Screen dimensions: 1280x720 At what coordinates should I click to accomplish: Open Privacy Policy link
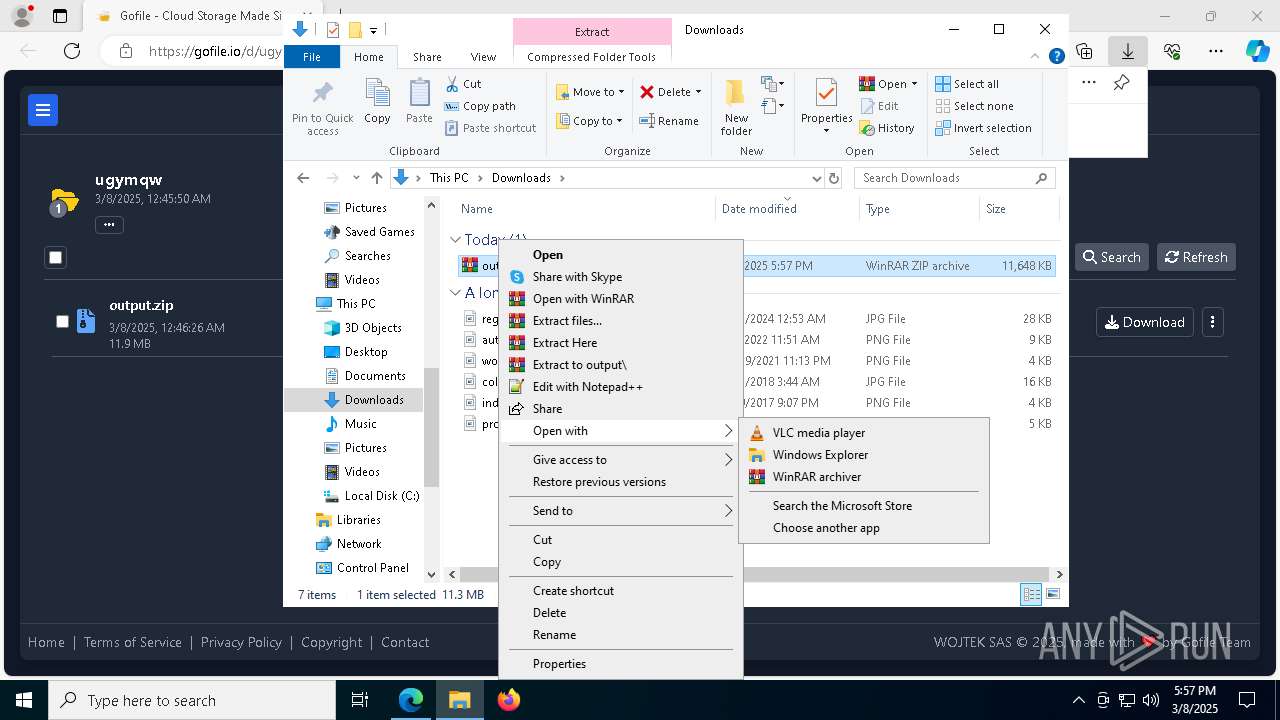pos(241,642)
